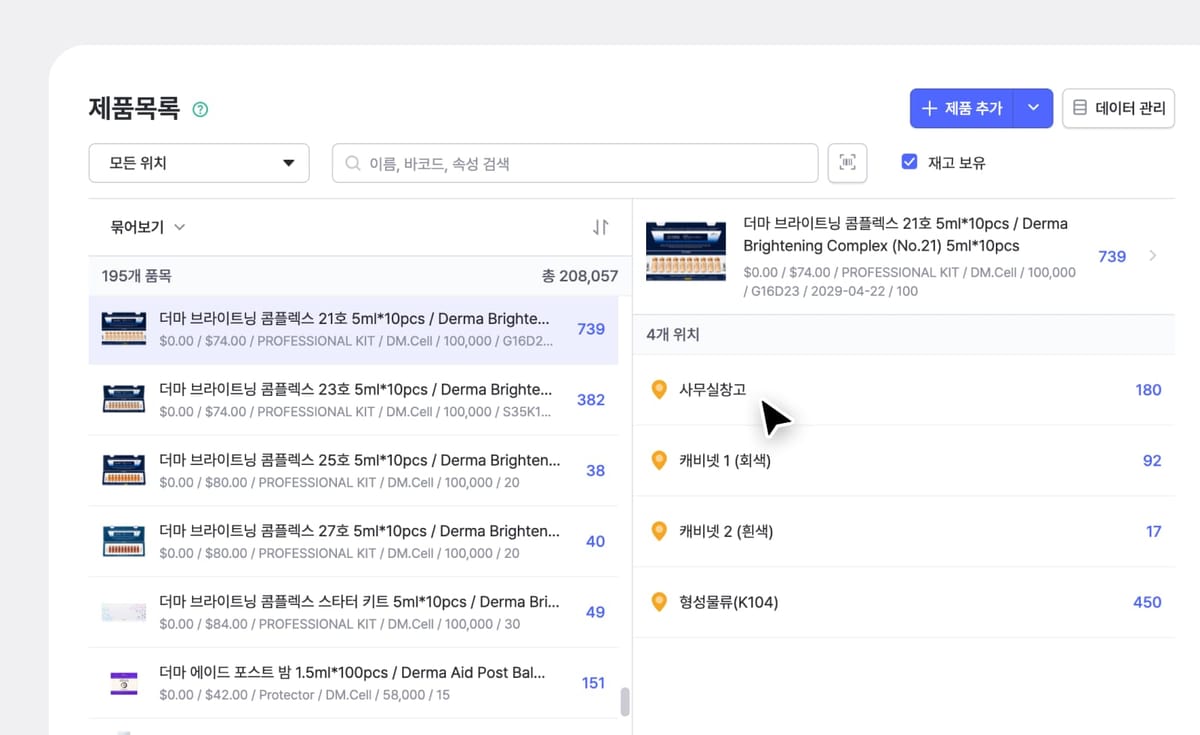Click thumbnail of 콤플렉스 27호 product
The height and width of the screenshot is (735, 1200).
coord(124,541)
